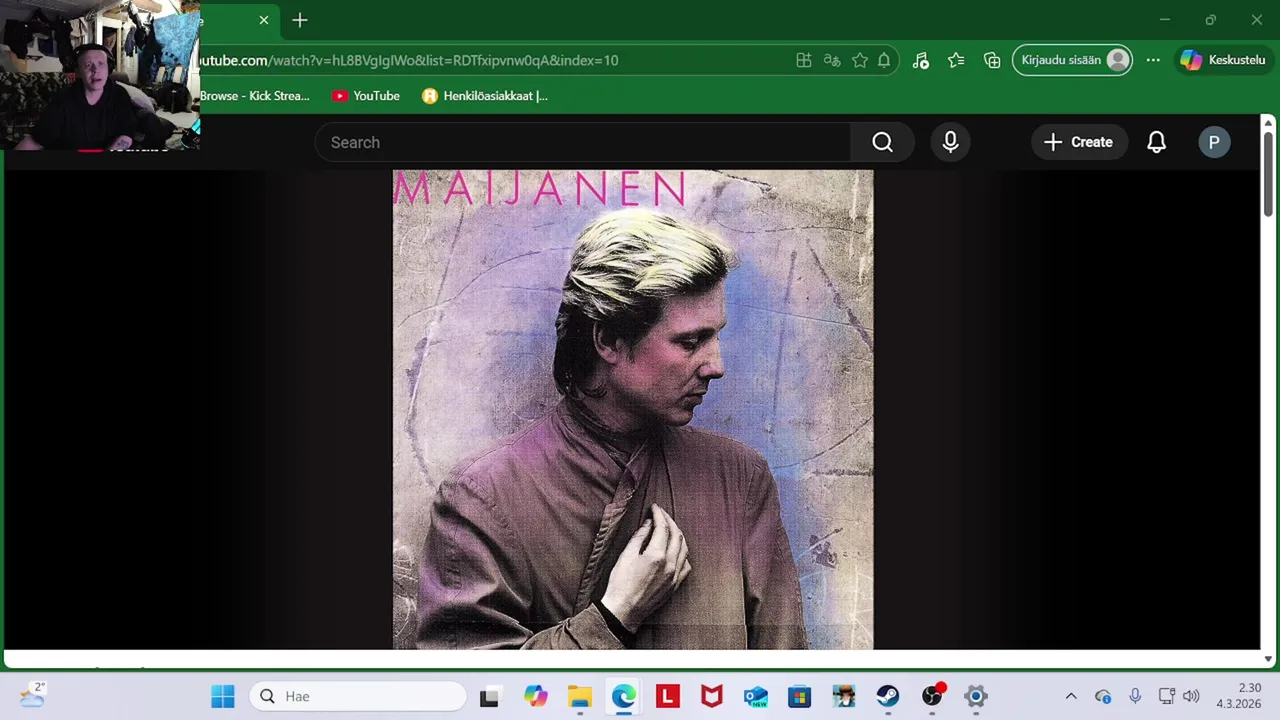Add this page to favorites star
This screenshot has height=720, width=1280.
[860, 60]
